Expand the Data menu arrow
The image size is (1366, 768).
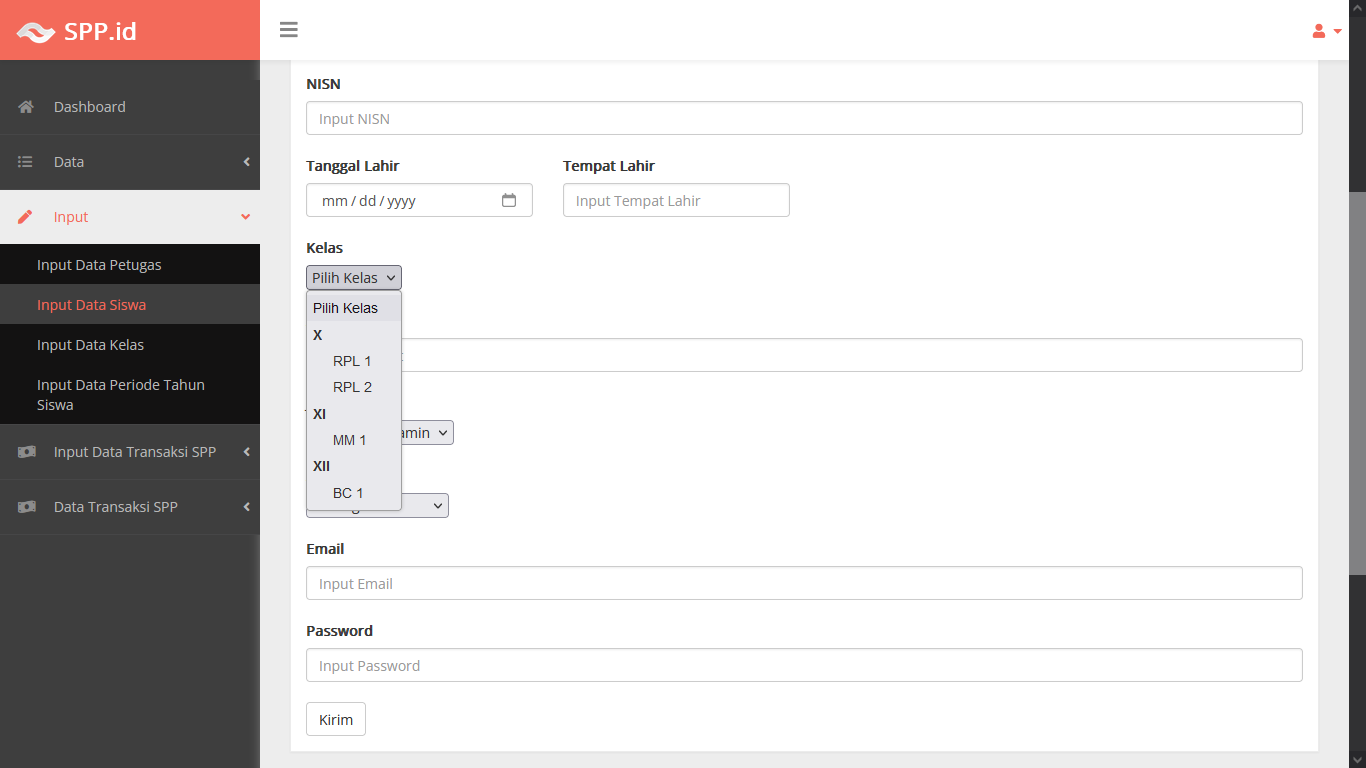[x=246, y=162]
